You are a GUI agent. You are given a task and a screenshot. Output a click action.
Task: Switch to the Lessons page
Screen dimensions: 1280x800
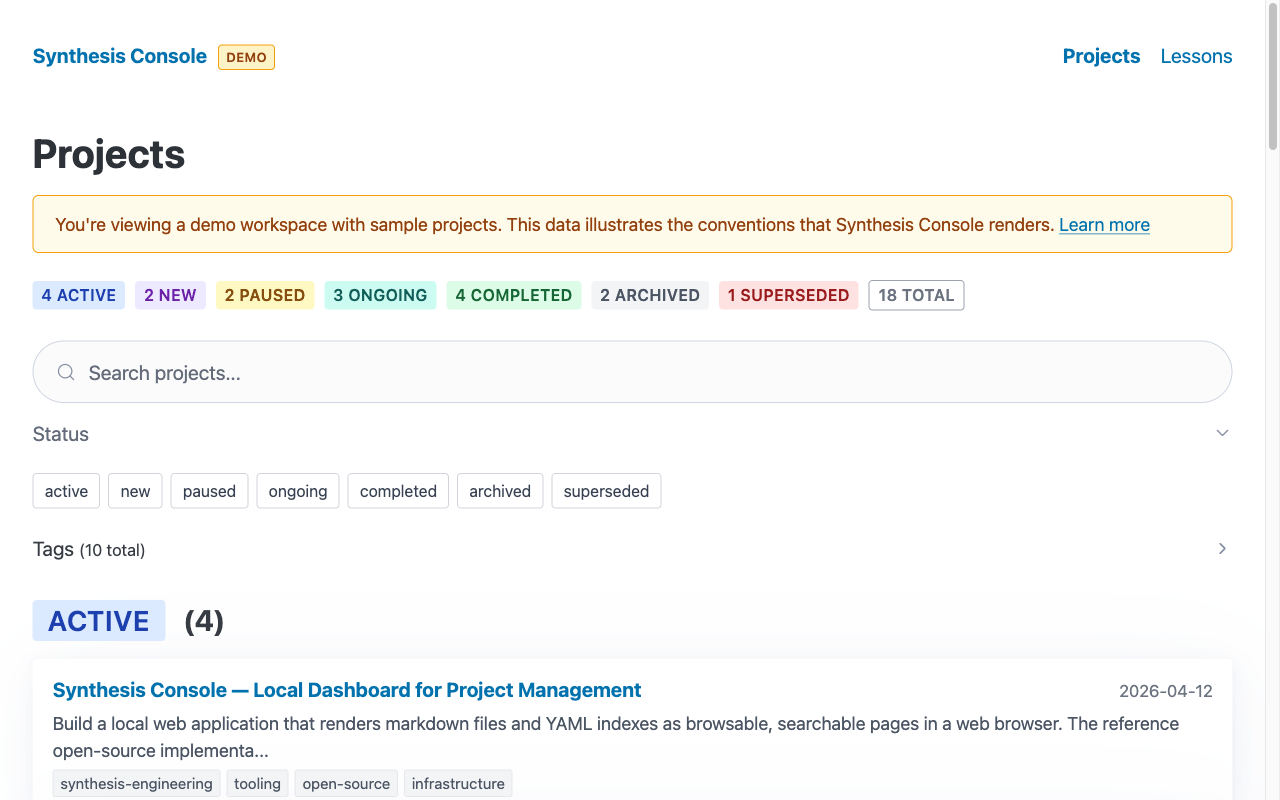click(1196, 56)
